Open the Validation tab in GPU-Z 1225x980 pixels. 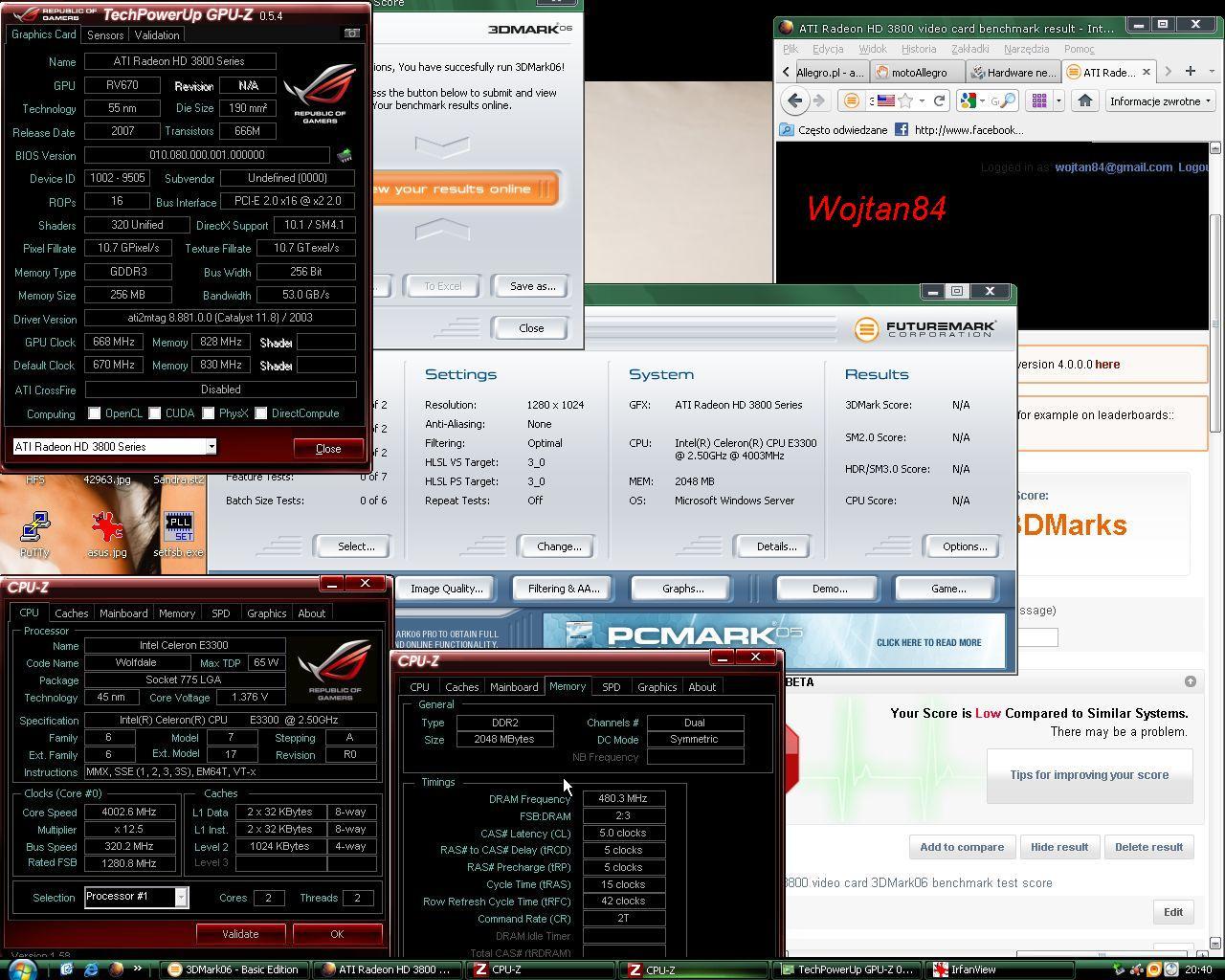click(x=157, y=34)
